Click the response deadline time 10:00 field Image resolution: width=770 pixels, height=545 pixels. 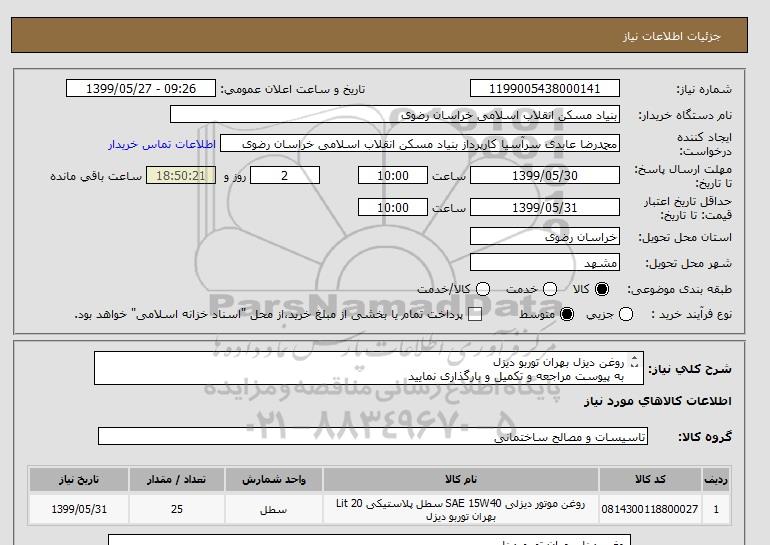[x=393, y=175]
